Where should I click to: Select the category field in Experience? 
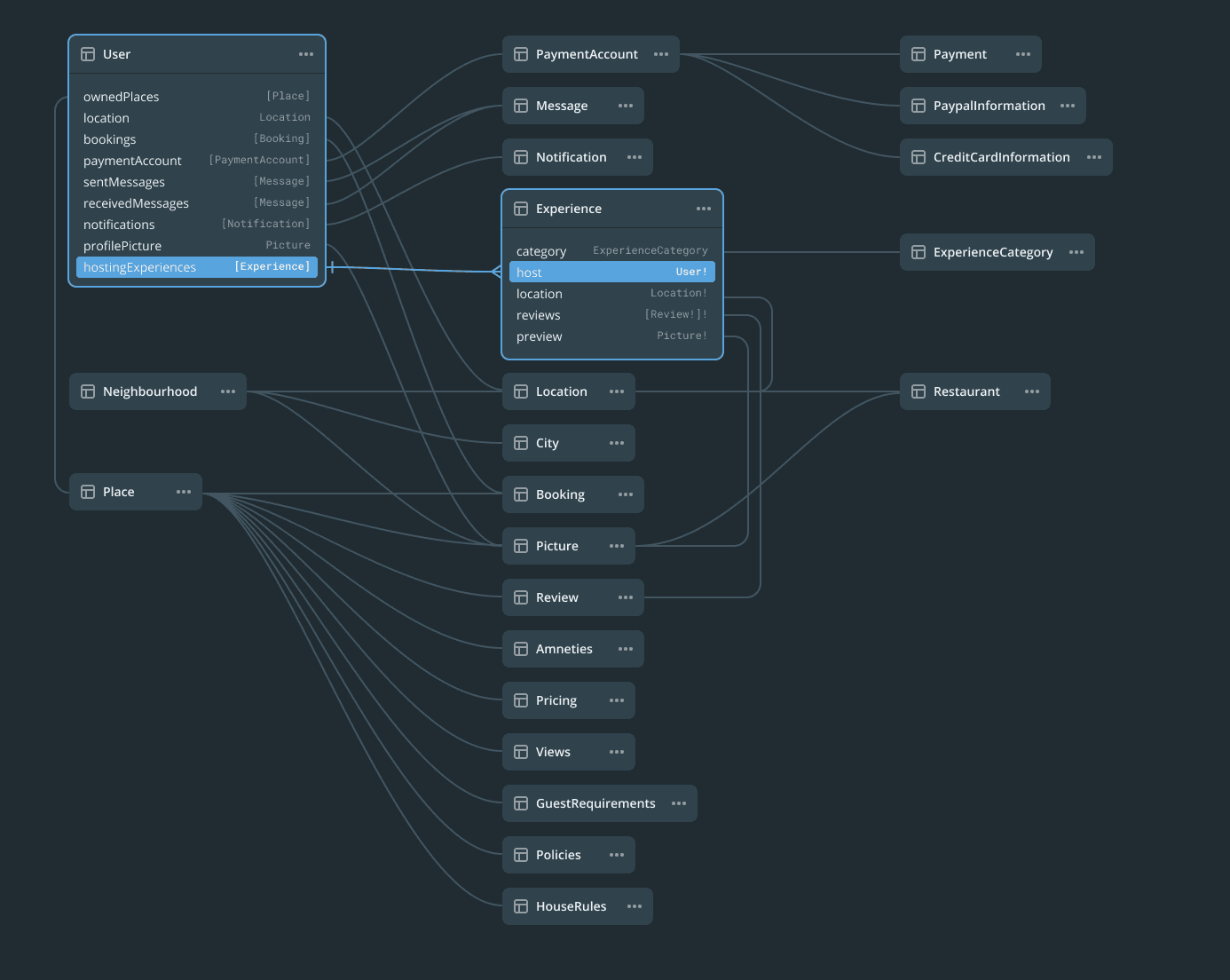(x=612, y=251)
